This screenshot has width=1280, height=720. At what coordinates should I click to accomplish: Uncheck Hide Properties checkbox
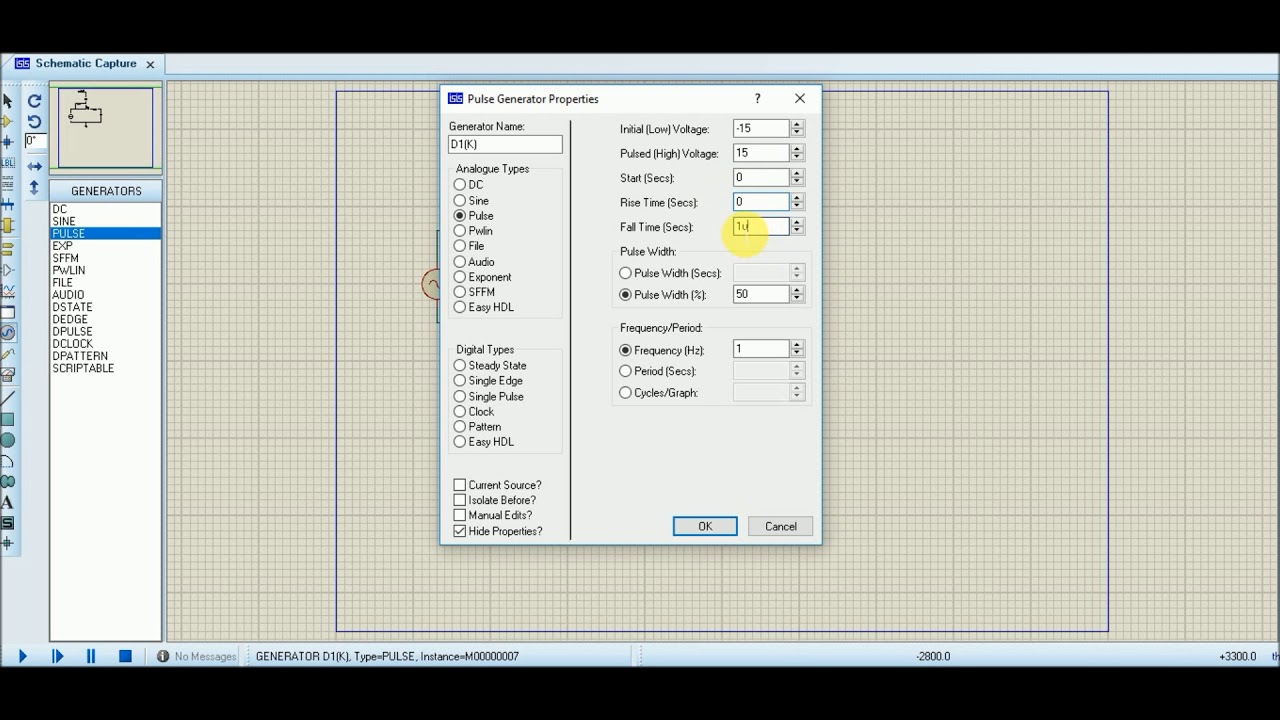coord(460,531)
